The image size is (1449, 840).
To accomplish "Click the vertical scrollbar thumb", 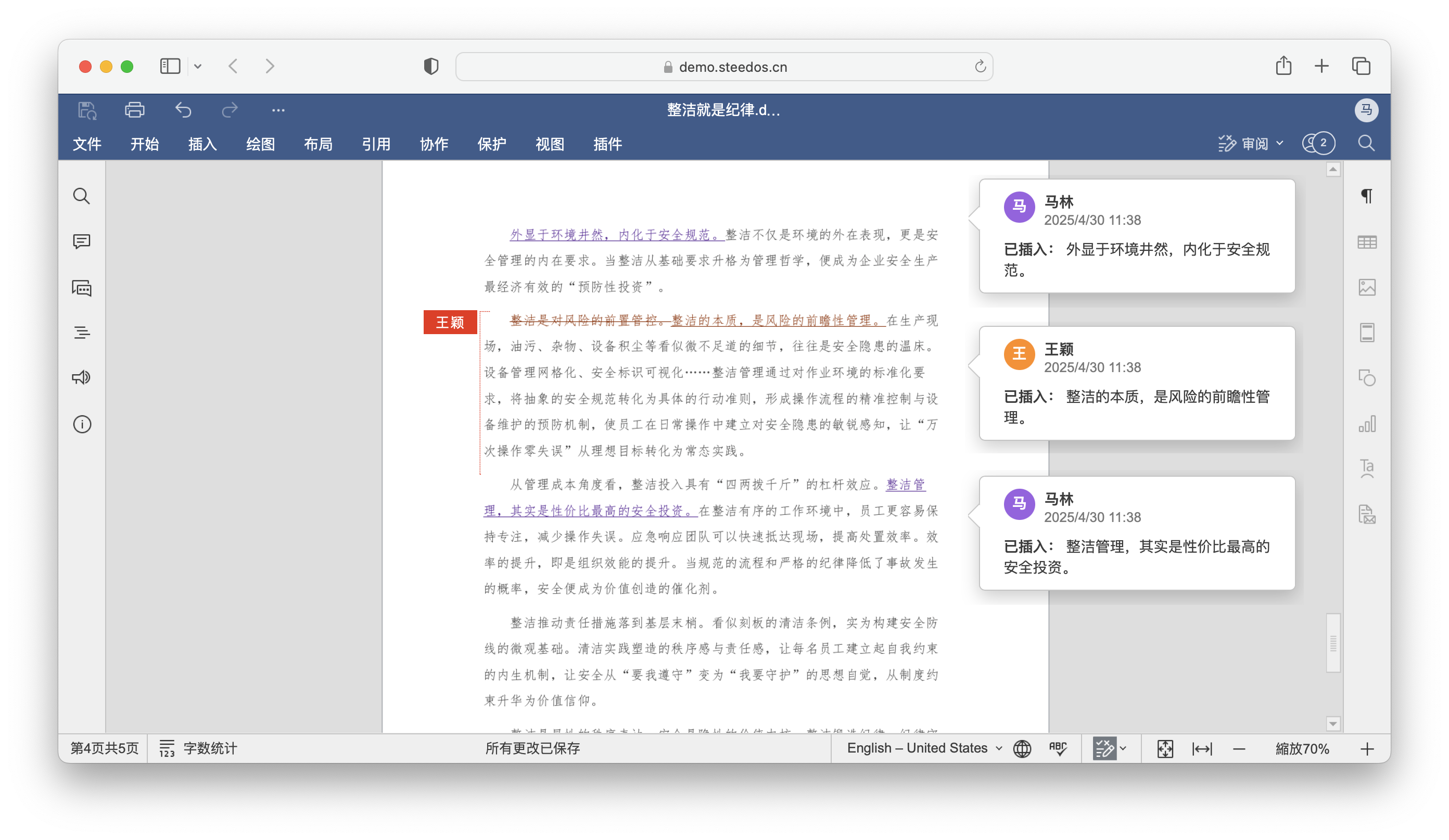I will click(x=1333, y=643).
